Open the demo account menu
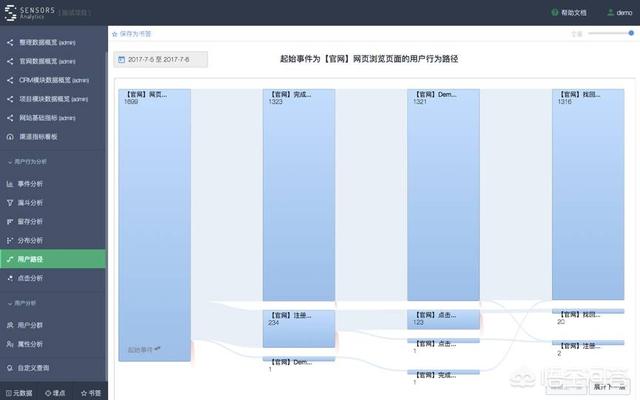Viewport: 640px width, 400px height. coord(620,13)
